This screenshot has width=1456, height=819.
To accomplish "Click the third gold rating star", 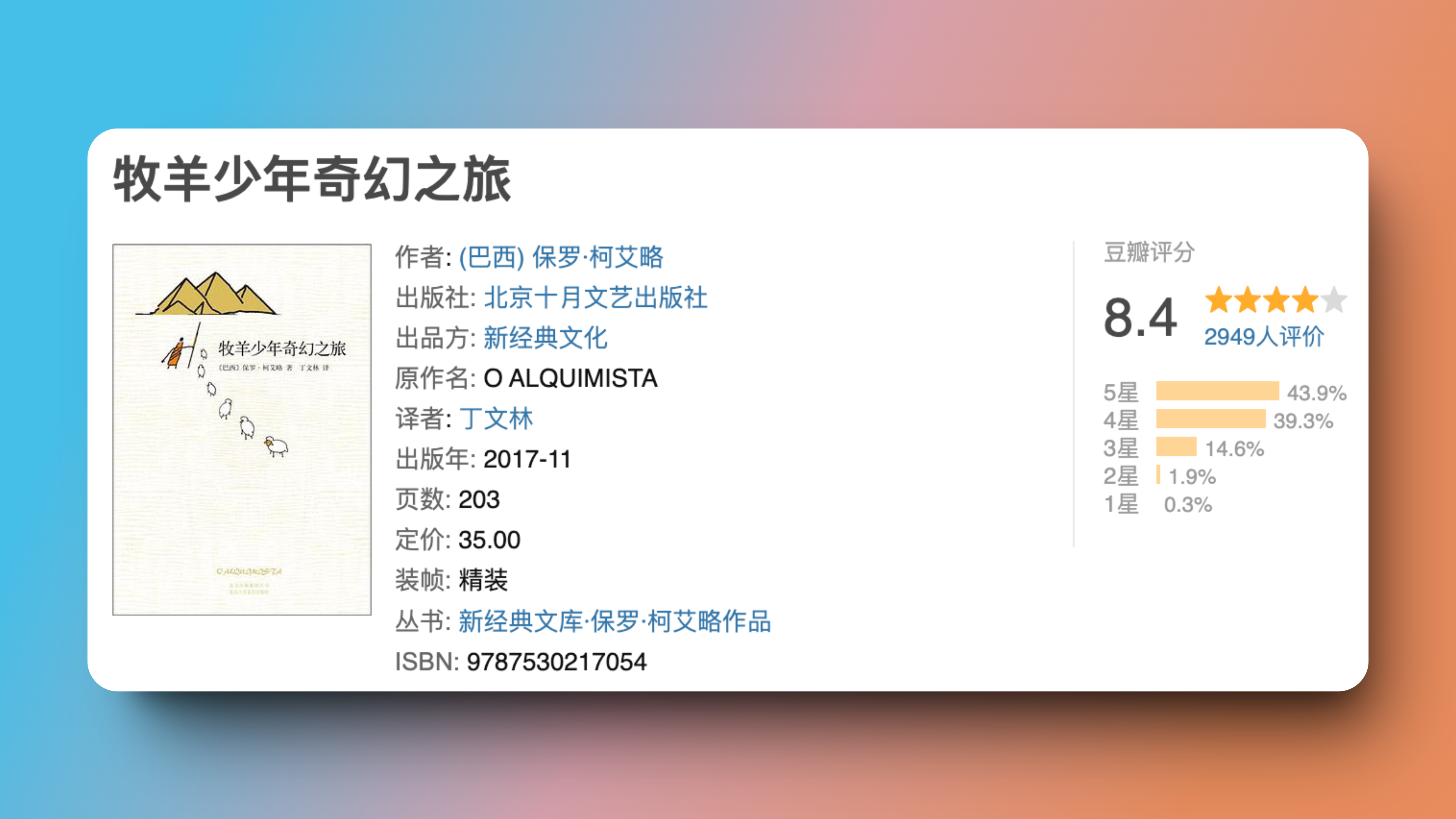I will coord(1276,300).
